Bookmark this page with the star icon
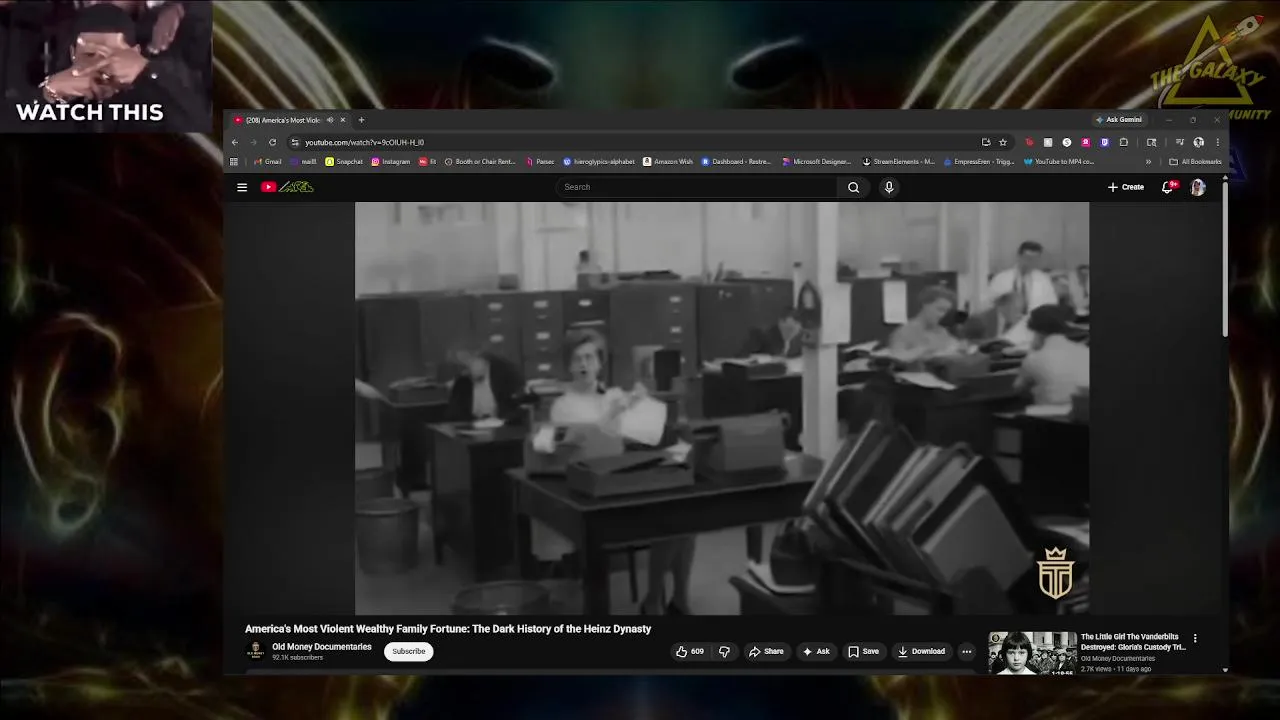 [1003, 142]
